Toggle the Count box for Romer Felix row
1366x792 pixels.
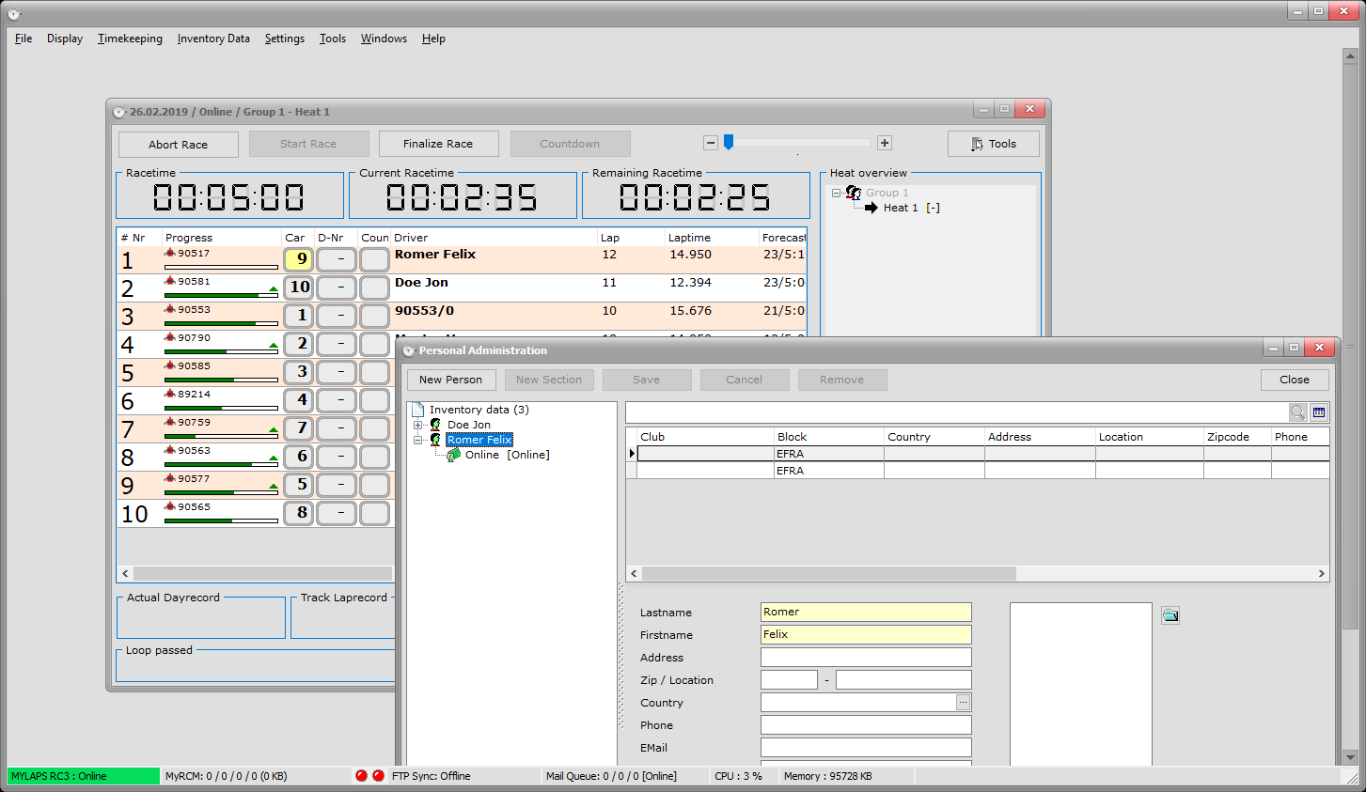[x=375, y=260]
